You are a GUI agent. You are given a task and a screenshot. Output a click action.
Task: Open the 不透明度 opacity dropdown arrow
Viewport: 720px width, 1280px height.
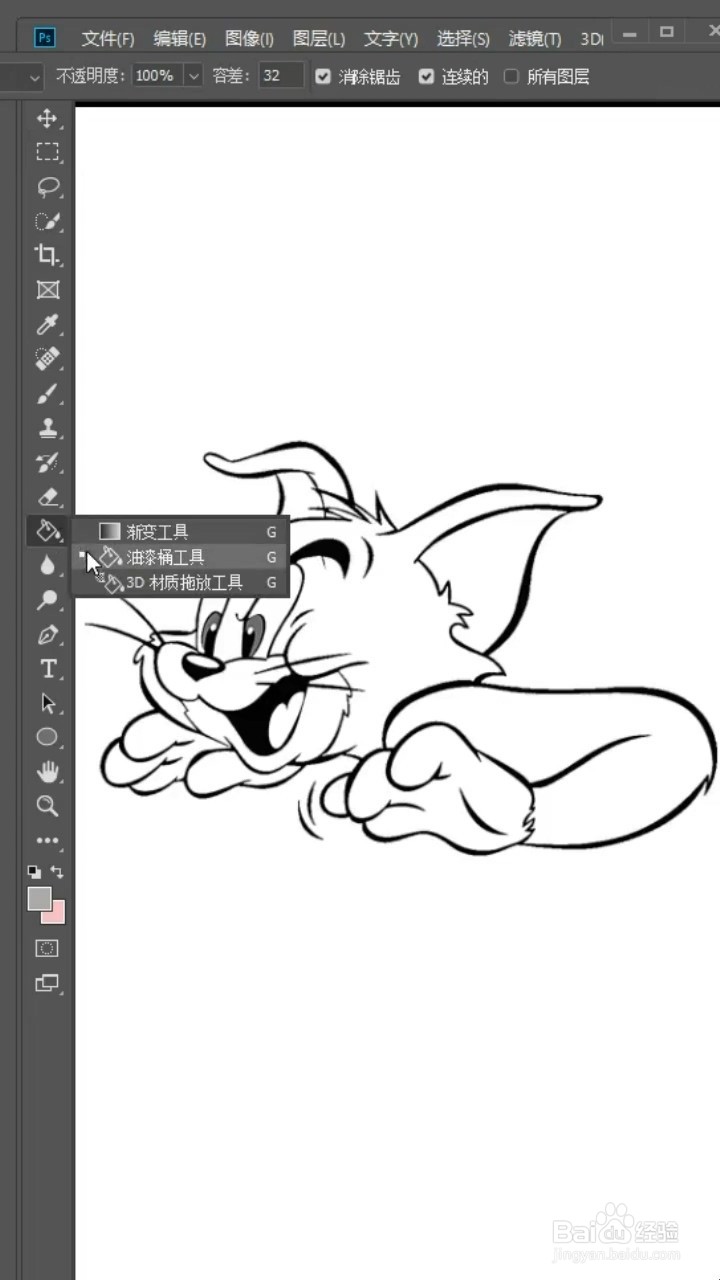click(x=193, y=76)
